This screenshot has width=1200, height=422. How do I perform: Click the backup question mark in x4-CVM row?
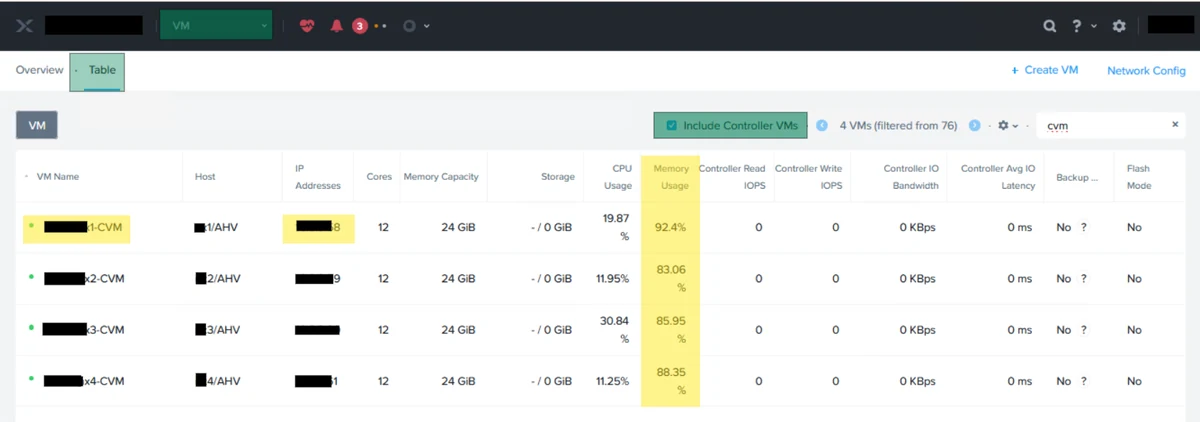click(1083, 381)
